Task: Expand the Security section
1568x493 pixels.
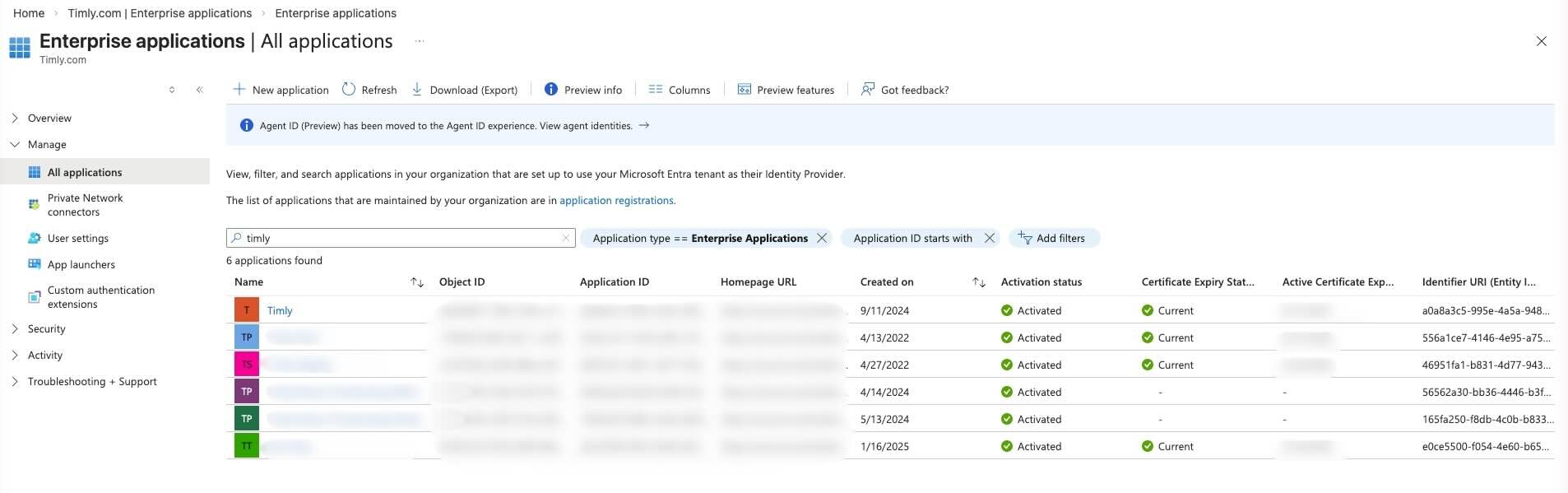Action: point(15,328)
